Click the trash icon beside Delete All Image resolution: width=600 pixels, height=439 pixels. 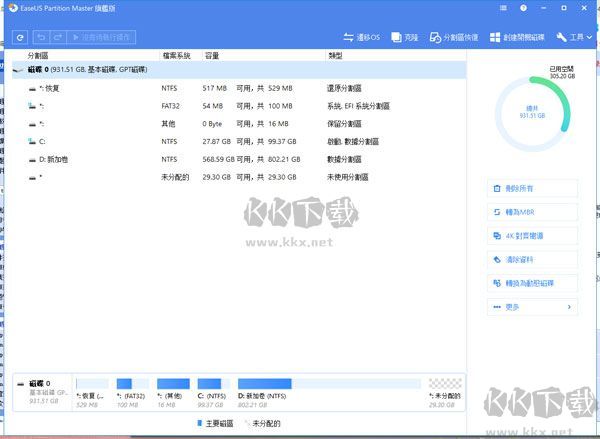[497, 188]
